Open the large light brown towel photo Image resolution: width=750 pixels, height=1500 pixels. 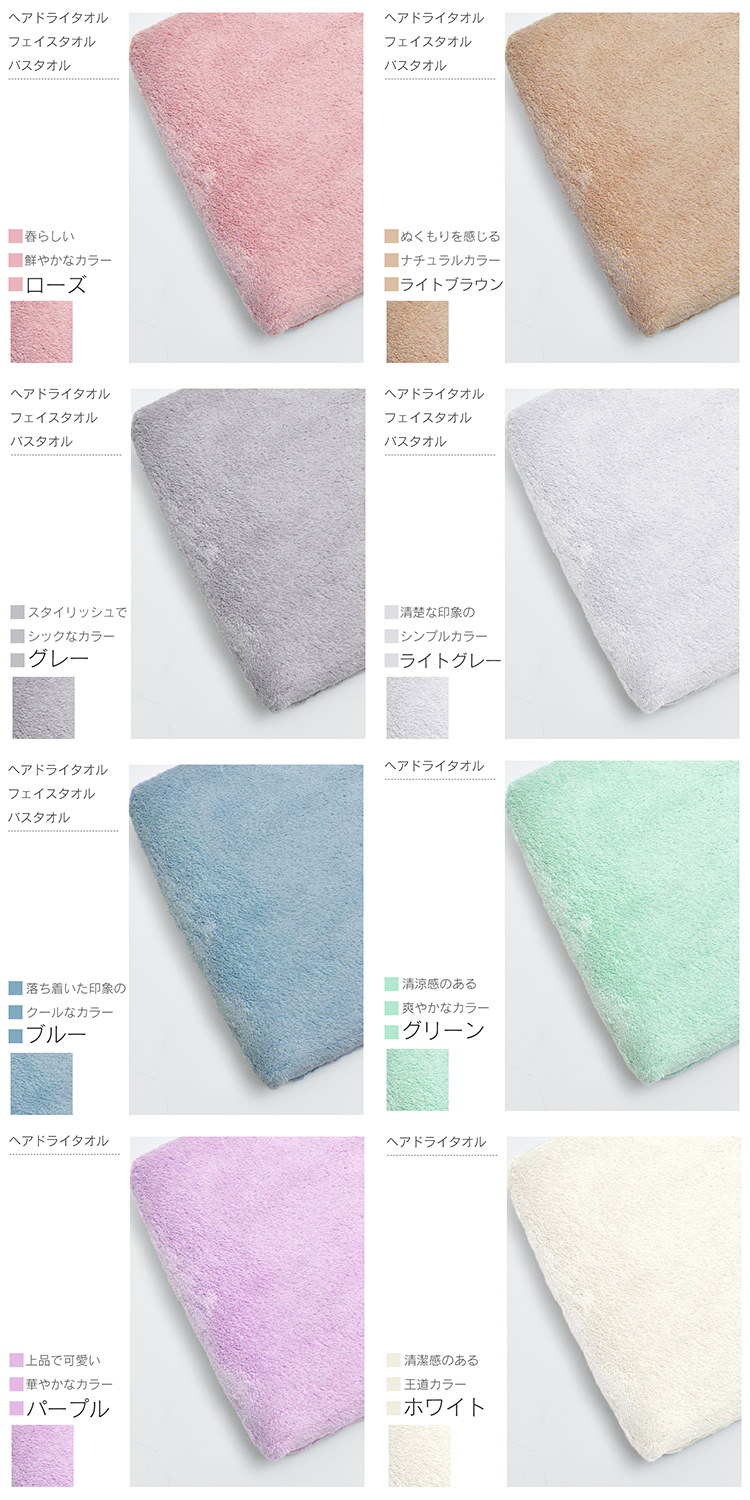622,187
